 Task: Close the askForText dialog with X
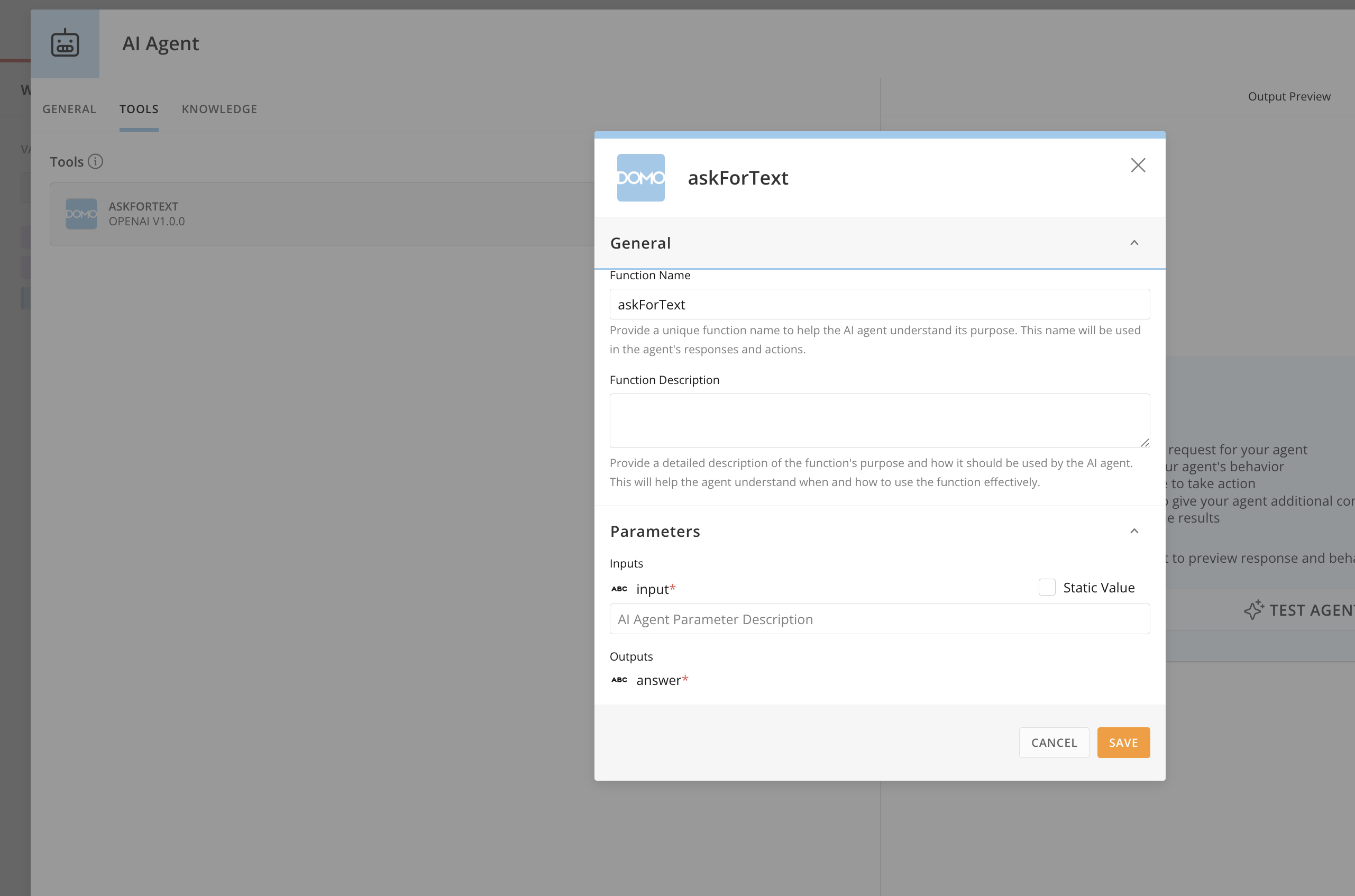point(1137,165)
